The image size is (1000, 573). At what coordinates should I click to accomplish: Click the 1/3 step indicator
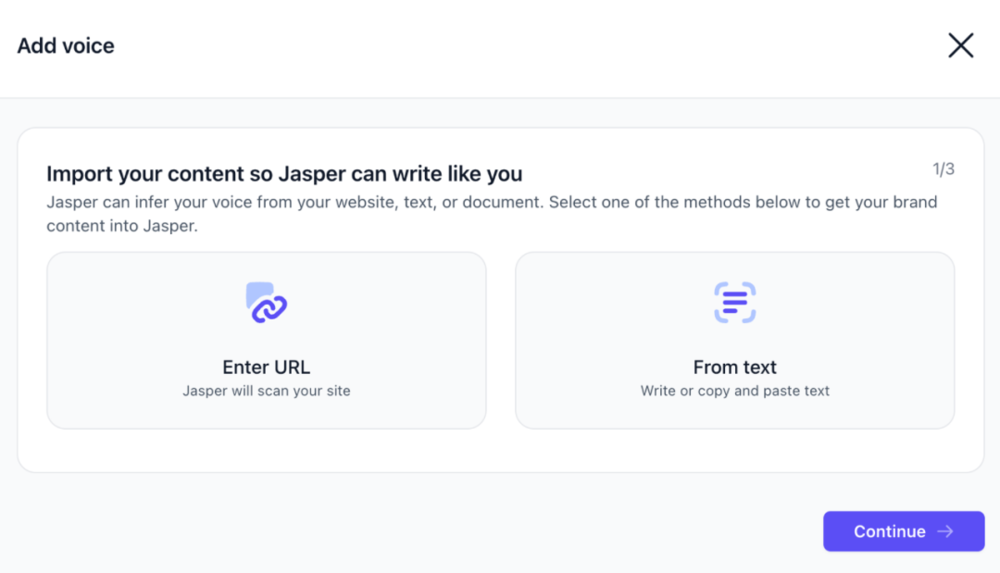(943, 169)
